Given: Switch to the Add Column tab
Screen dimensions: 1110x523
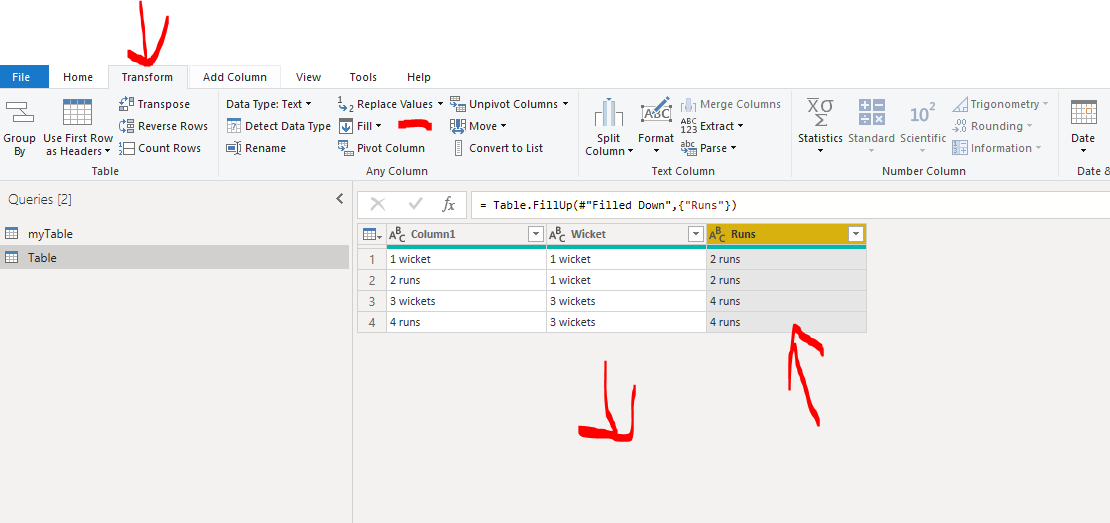Looking at the screenshot, I should (235, 77).
